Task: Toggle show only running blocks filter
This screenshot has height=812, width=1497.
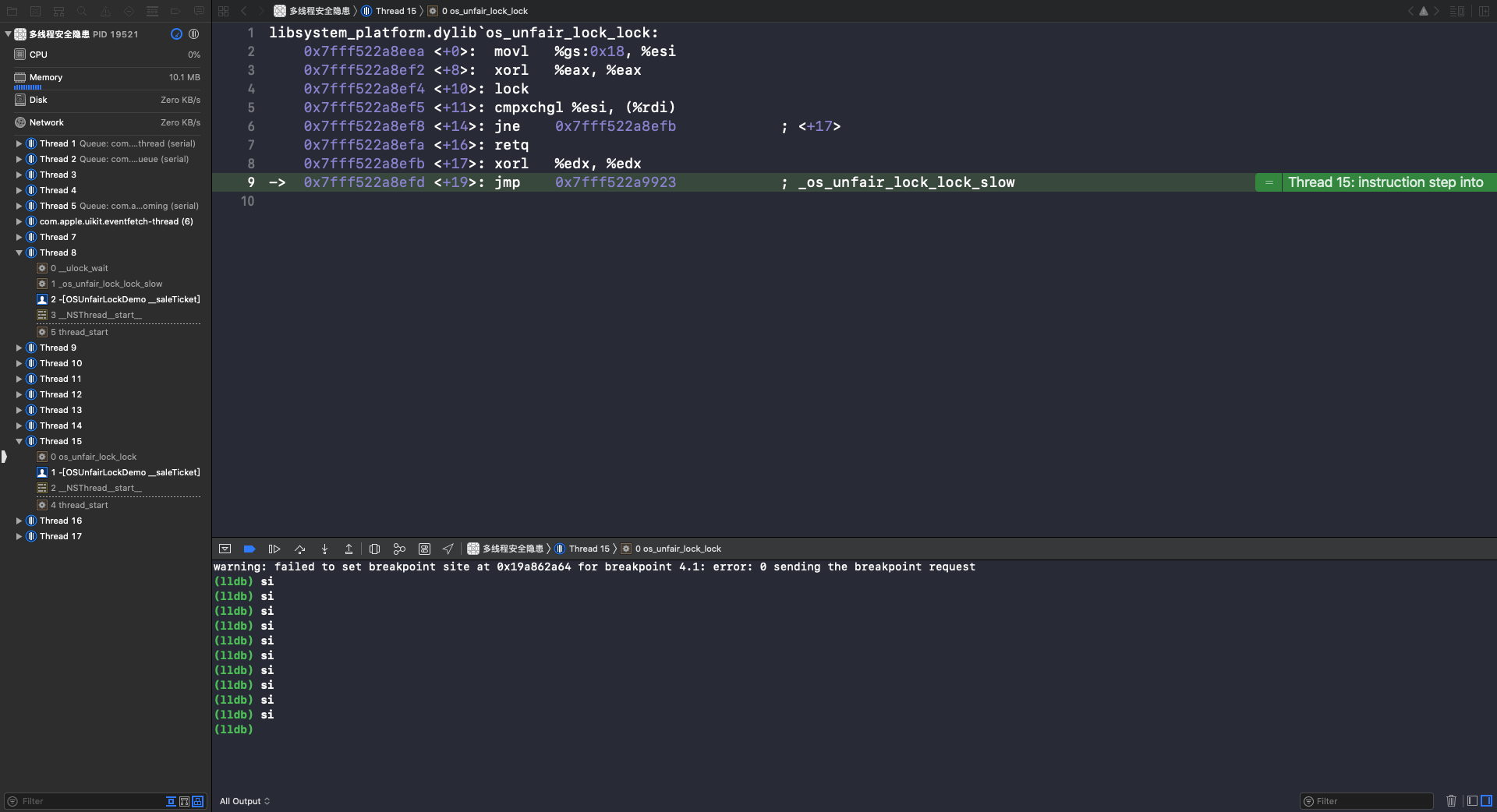Action: click(x=185, y=801)
